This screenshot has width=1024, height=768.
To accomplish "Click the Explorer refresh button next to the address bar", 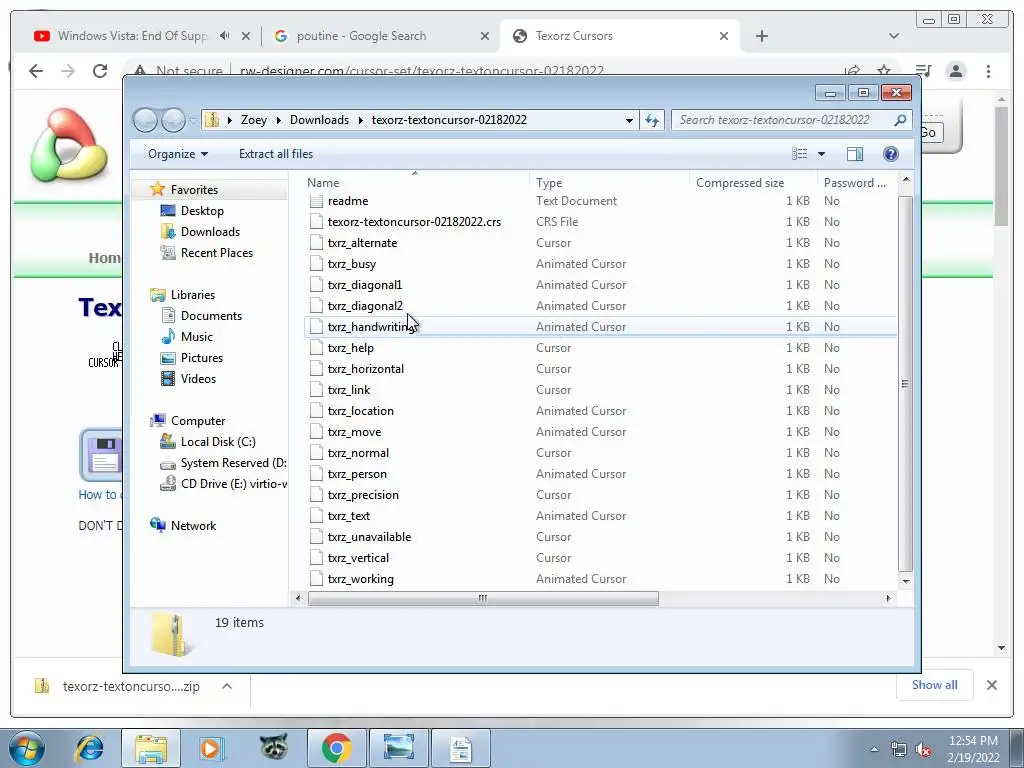I will tap(652, 120).
